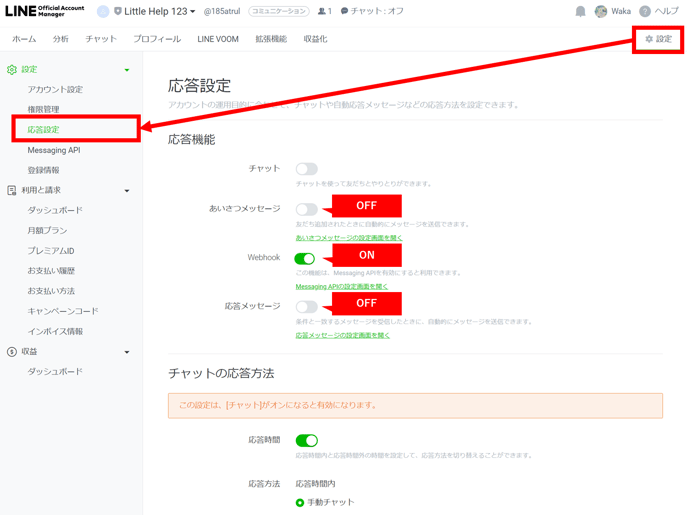
Task: Click the LINE Official Account Manager logo
Action: [x=45, y=12]
